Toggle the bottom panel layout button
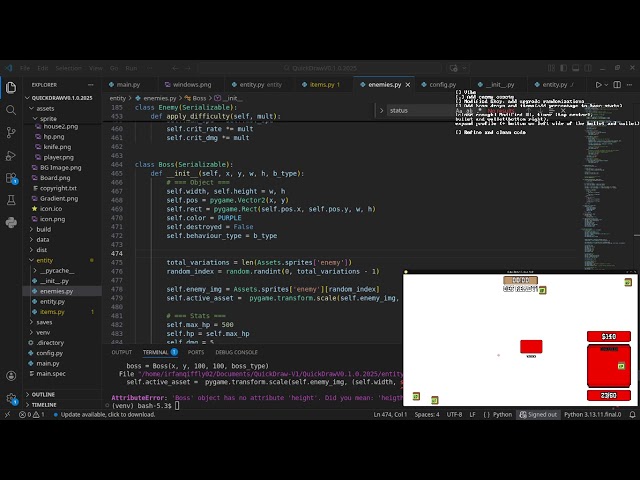Screen dimensions: 640x480 click(576, 68)
